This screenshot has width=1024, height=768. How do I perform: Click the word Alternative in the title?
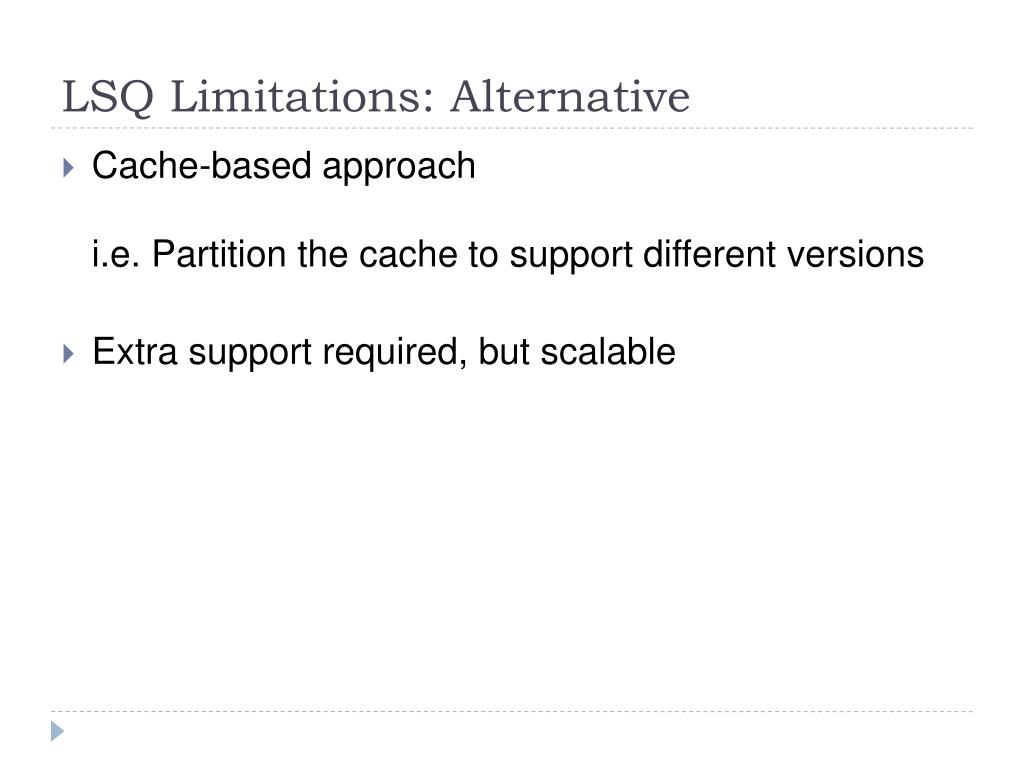(570, 97)
